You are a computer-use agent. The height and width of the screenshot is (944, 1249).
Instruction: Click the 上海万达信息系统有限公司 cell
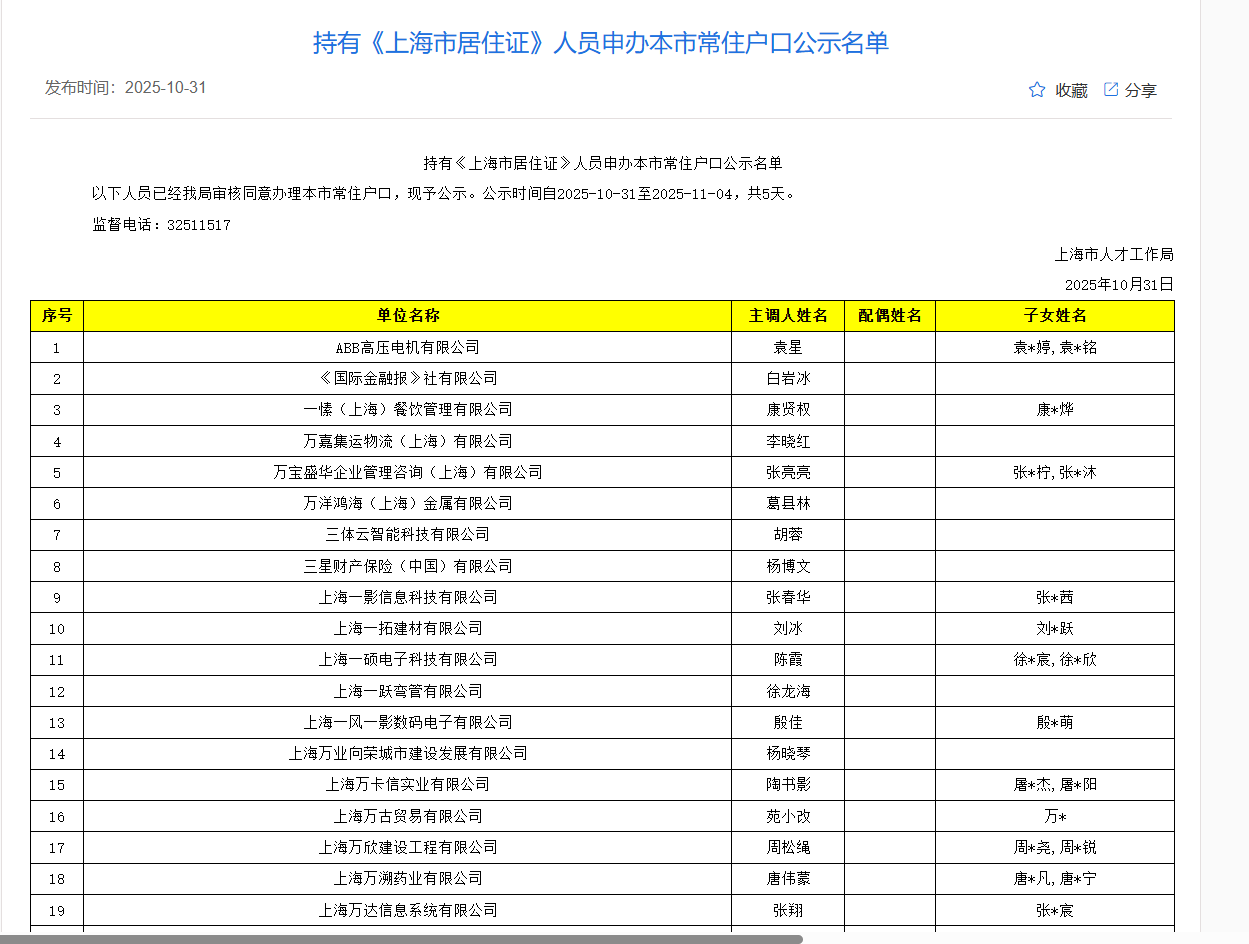(x=407, y=911)
